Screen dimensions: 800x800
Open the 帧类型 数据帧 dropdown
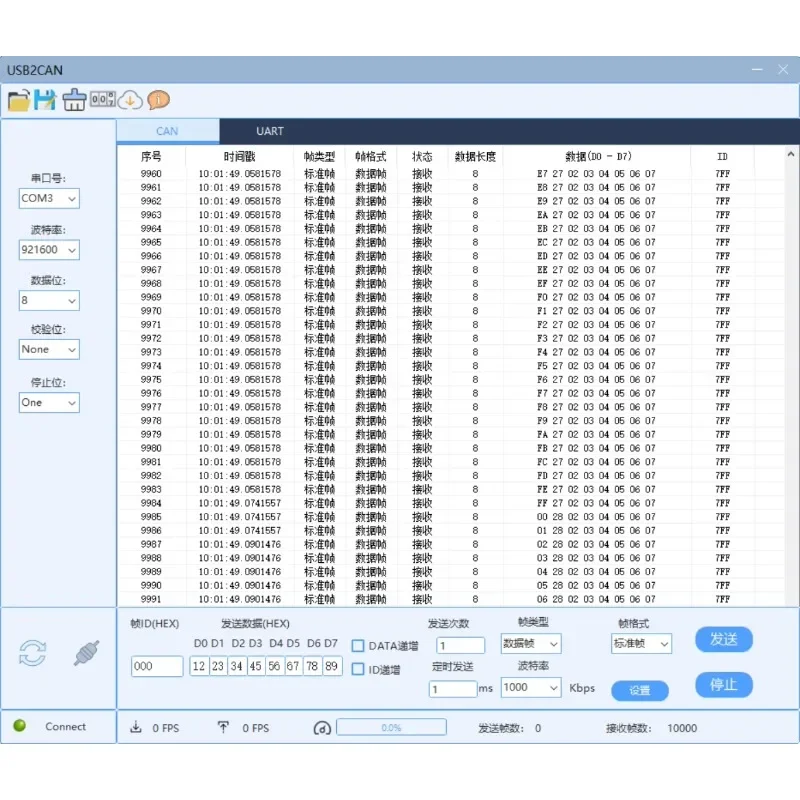click(x=530, y=644)
